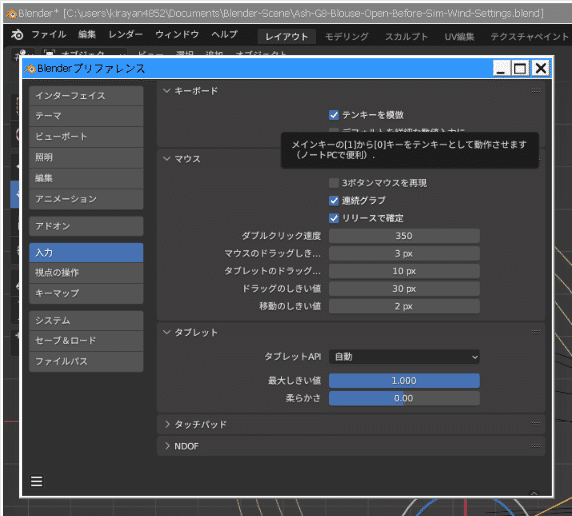Open システム preferences section
572x516 pixels.
coord(86,320)
